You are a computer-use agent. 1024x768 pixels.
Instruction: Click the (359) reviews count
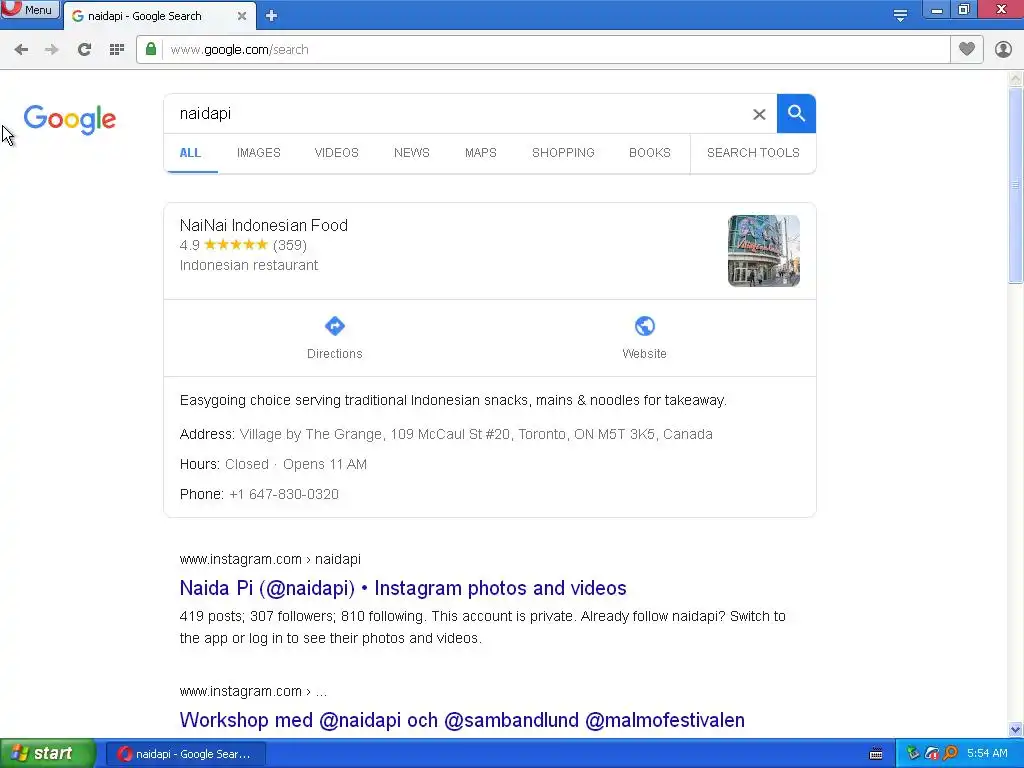pos(290,246)
